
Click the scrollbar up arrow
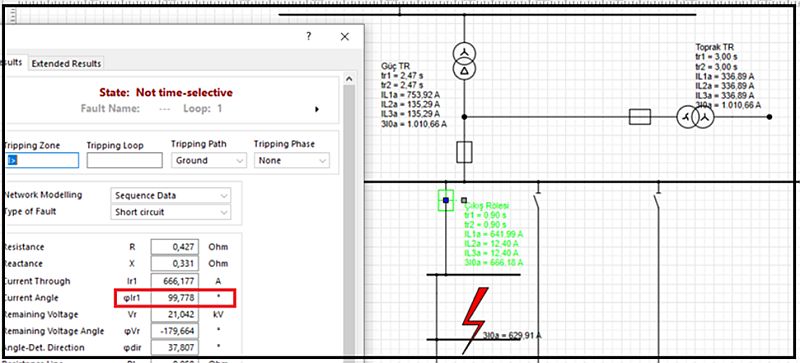pos(349,80)
